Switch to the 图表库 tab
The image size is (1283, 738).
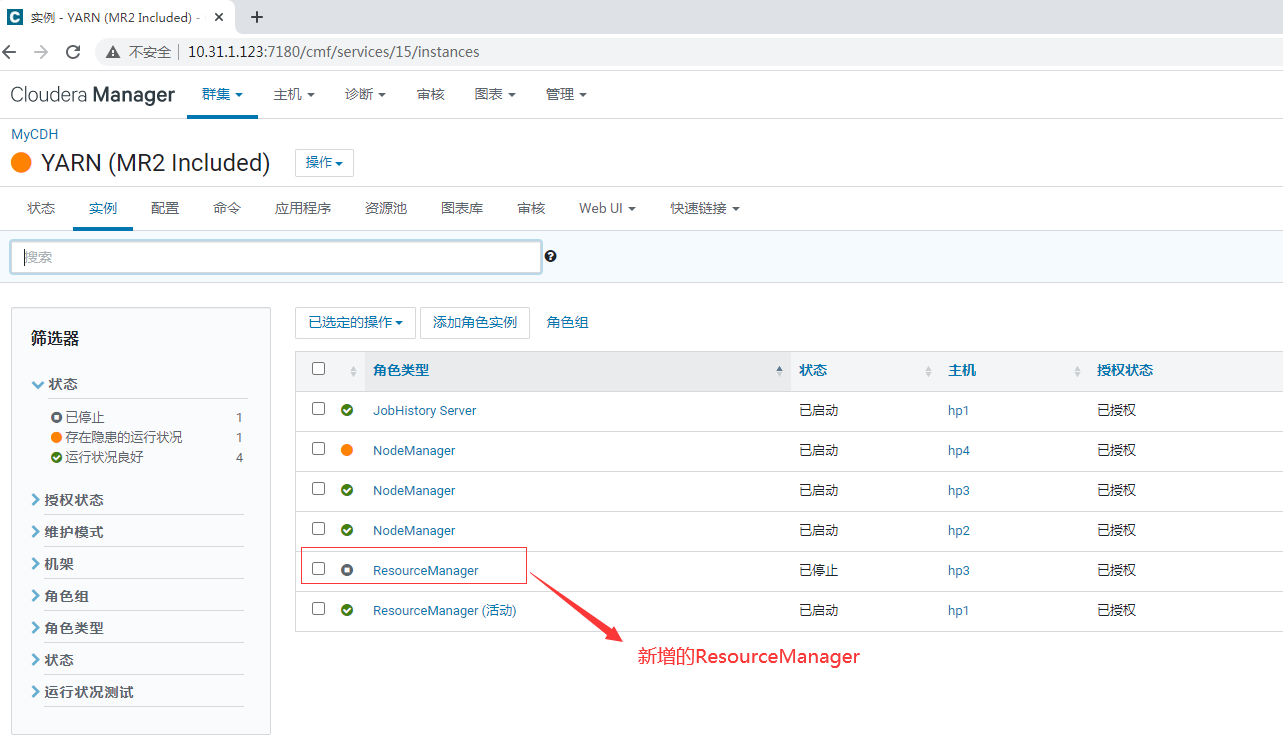coord(462,208)
